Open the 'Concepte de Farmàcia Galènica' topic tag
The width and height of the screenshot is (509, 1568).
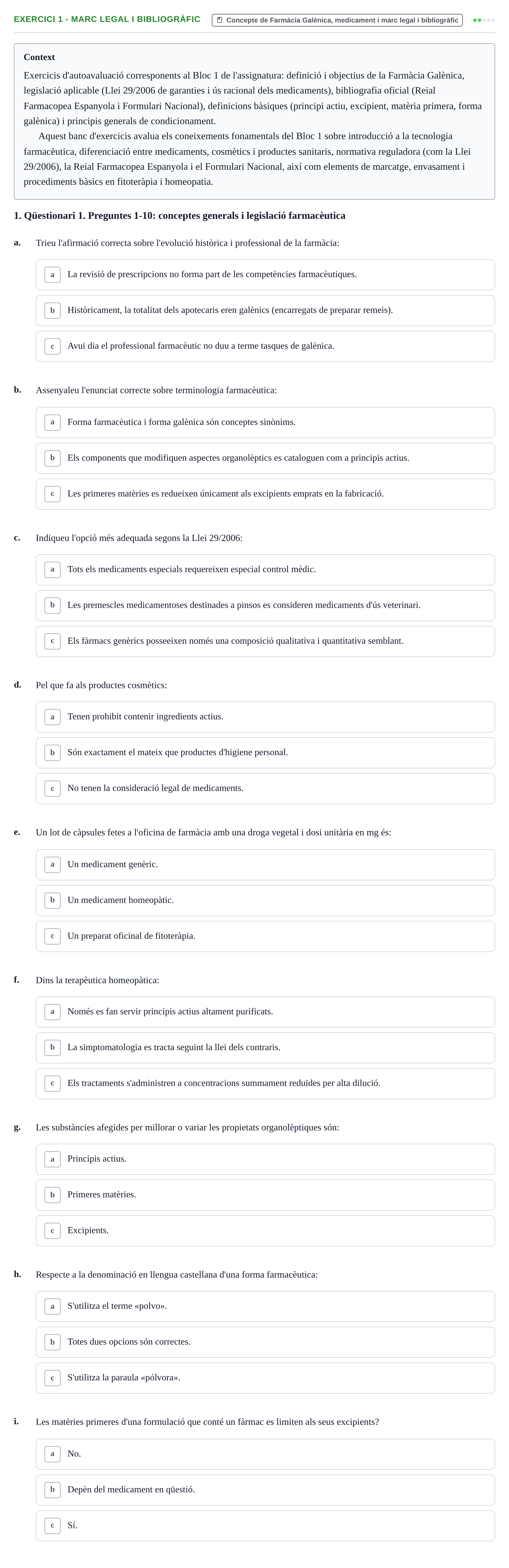[x=337, y=20]
